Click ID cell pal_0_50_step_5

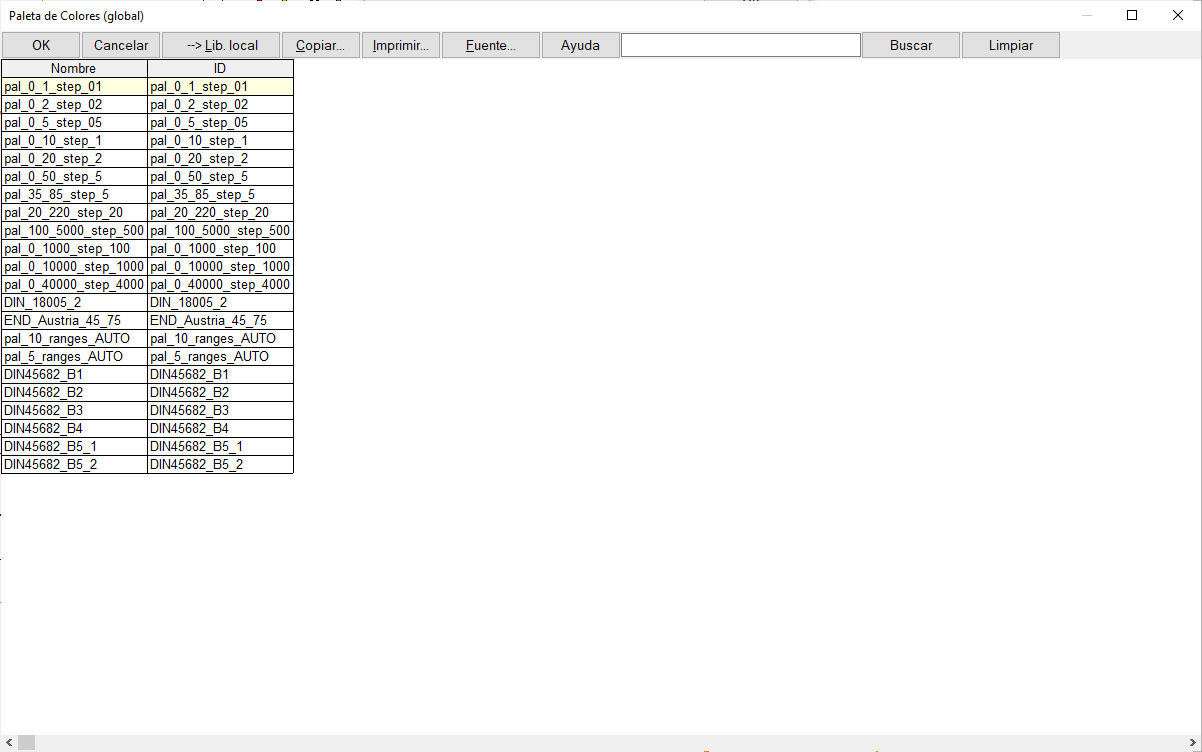pos(220,177)
